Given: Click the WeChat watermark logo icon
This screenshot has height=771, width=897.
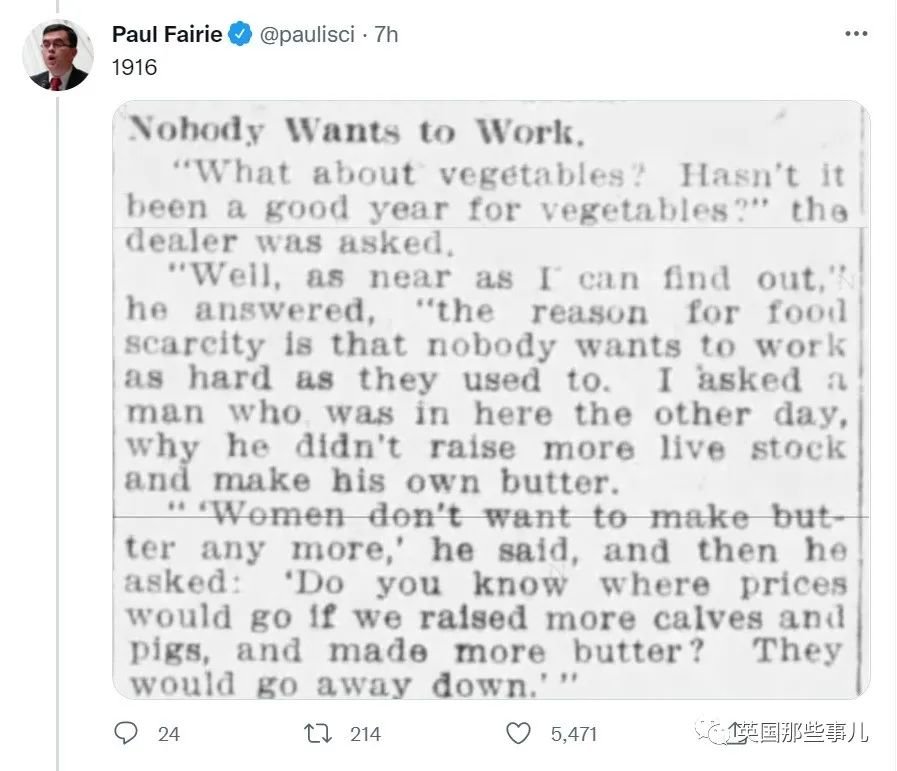Looking at the screenshot, I should (x=709, y=732).
